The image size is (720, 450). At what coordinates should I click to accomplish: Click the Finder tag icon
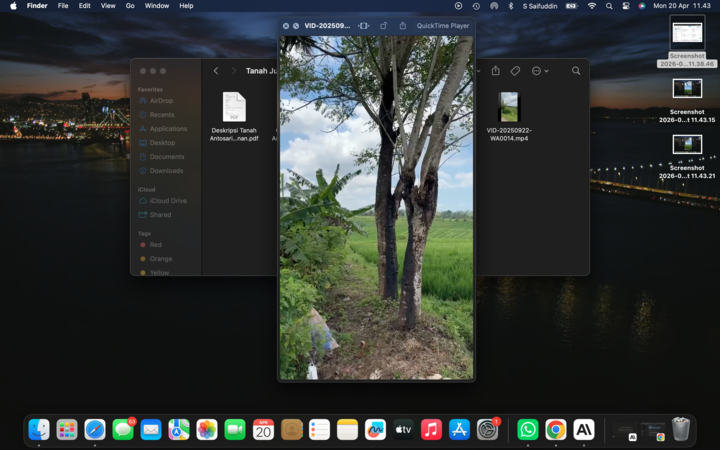point(515,71)
